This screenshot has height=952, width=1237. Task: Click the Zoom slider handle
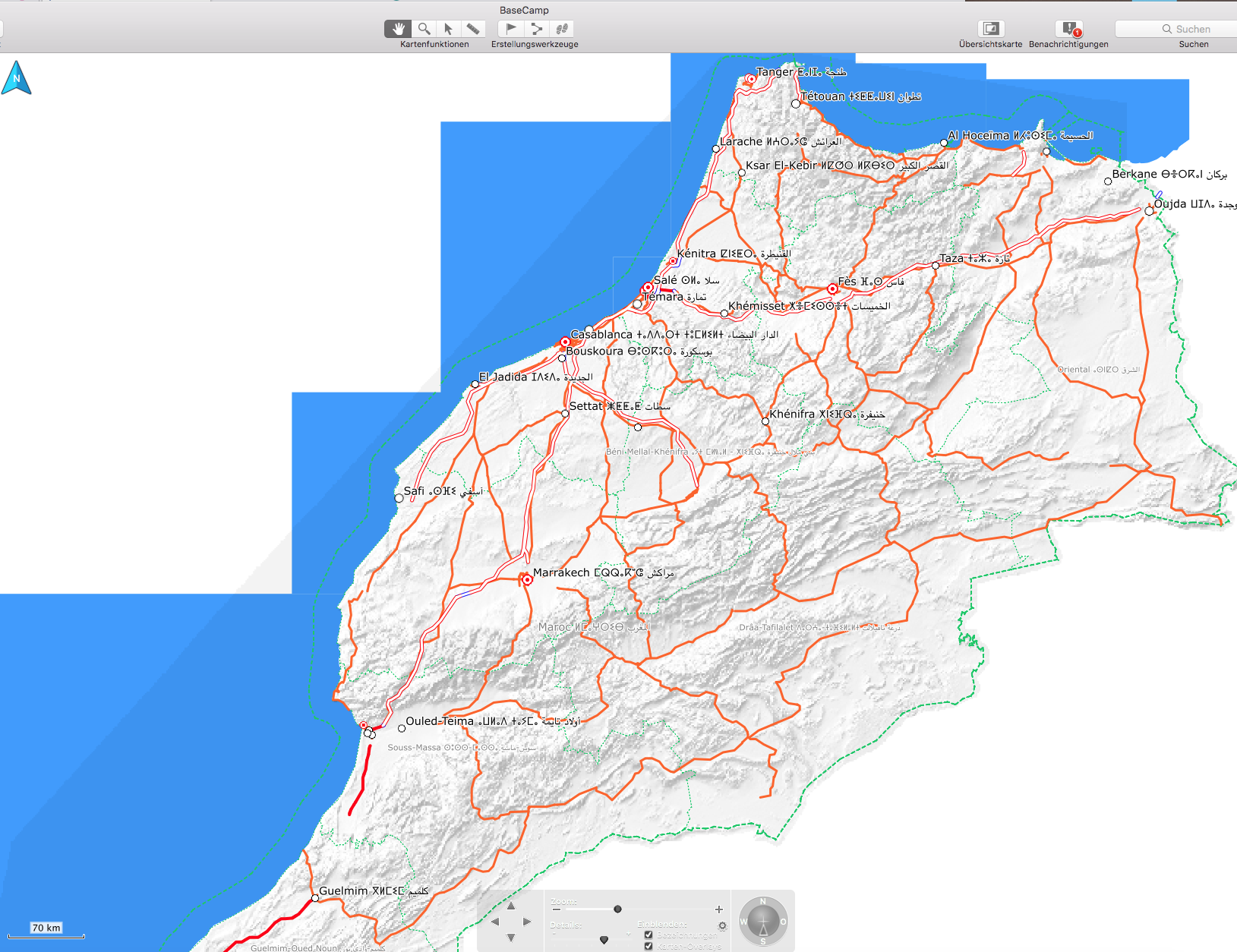pyautogui.click(x=617, y=909)
